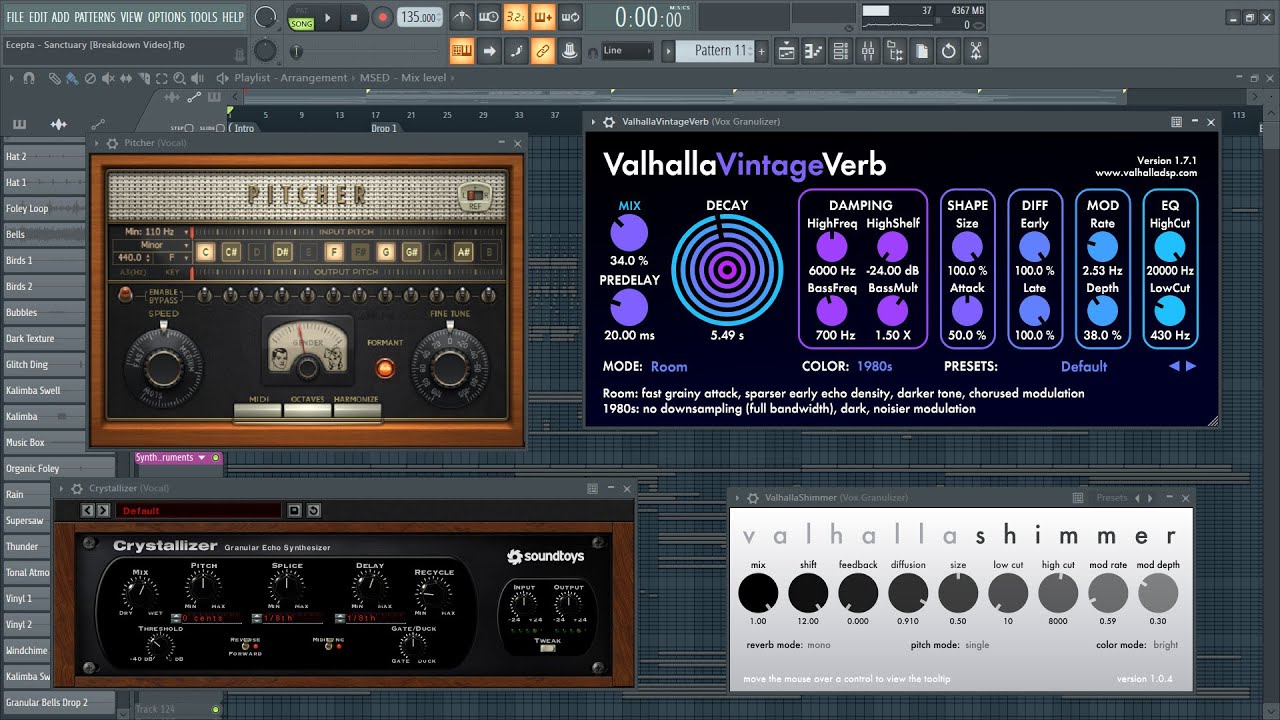Open the OPTIONS menu
1280x720 pixels.
167,17
